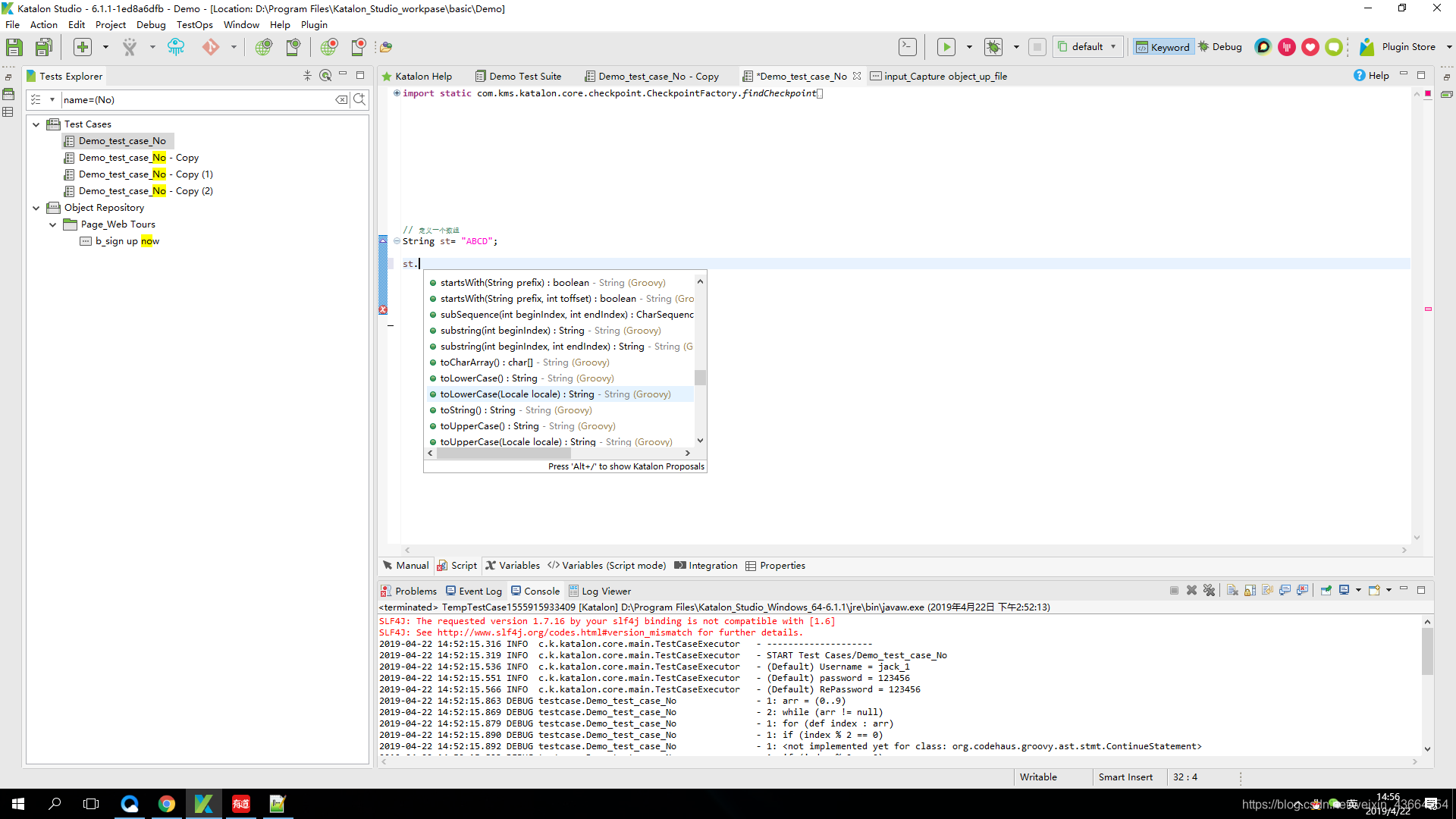Open the Manual view tab
Viewport: 1456px width, 819px height.
(x=406, y=566)
